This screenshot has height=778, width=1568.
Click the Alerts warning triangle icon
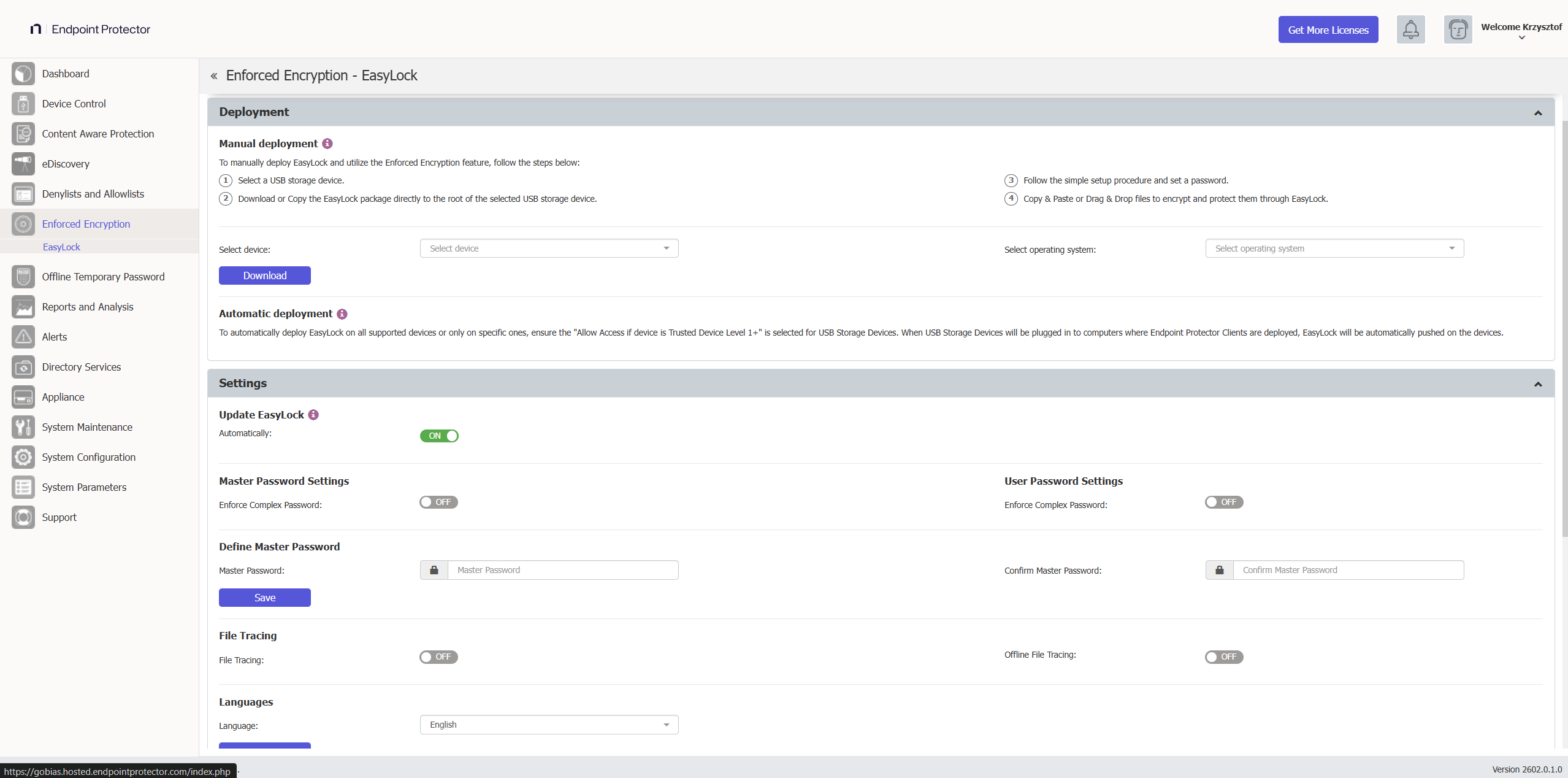click(x=23, y=337)
